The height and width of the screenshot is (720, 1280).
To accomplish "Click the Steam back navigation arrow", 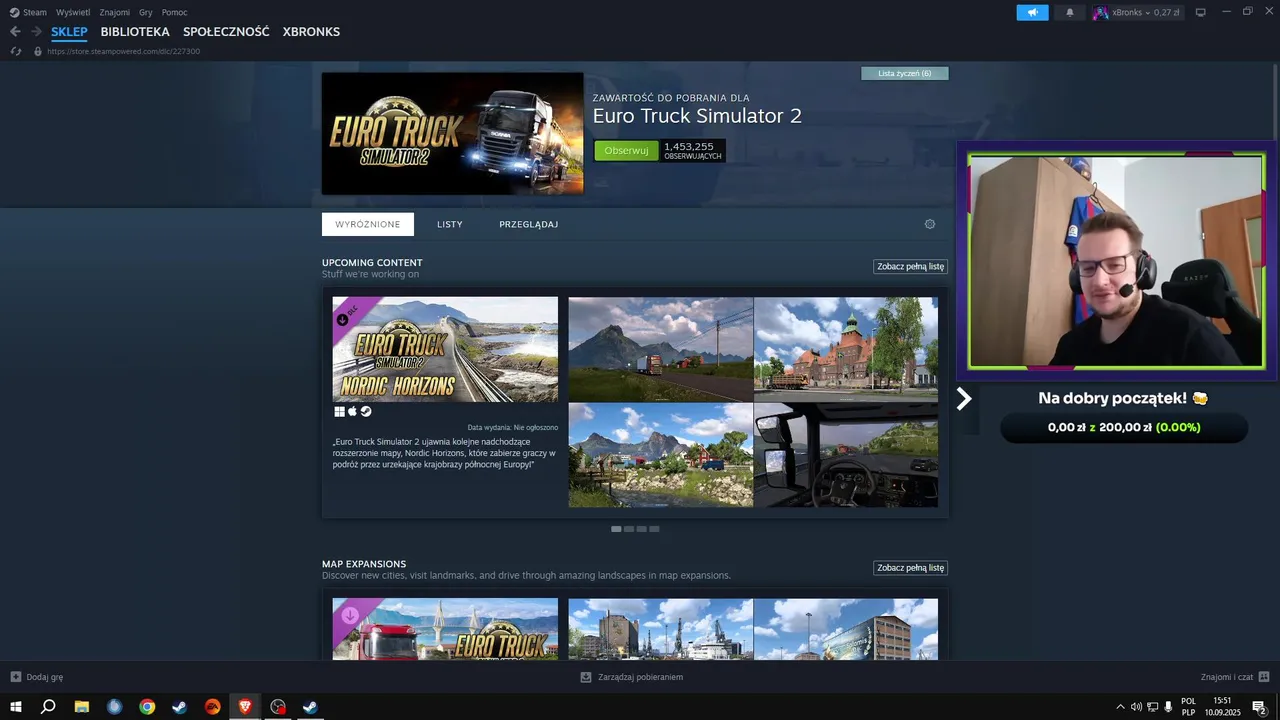I will click(x=15, y=32).
